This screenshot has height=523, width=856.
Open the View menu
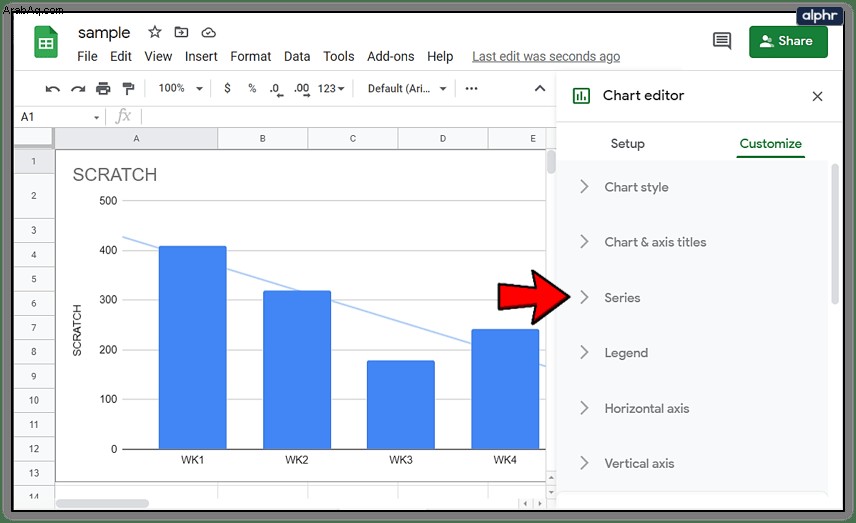(x=158, y=56)
